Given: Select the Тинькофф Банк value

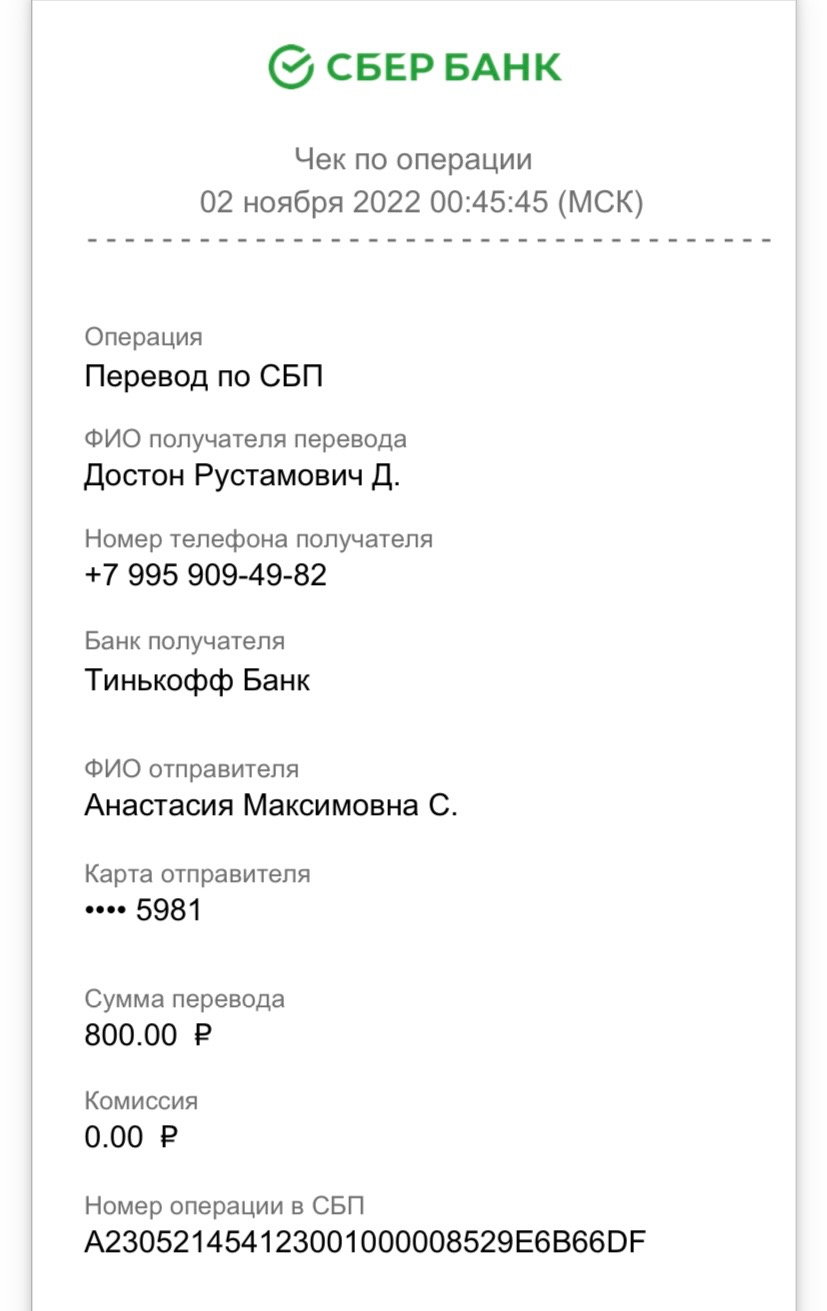Looking at the screenshot, I should pyautogui.click(x=197, y=680).
